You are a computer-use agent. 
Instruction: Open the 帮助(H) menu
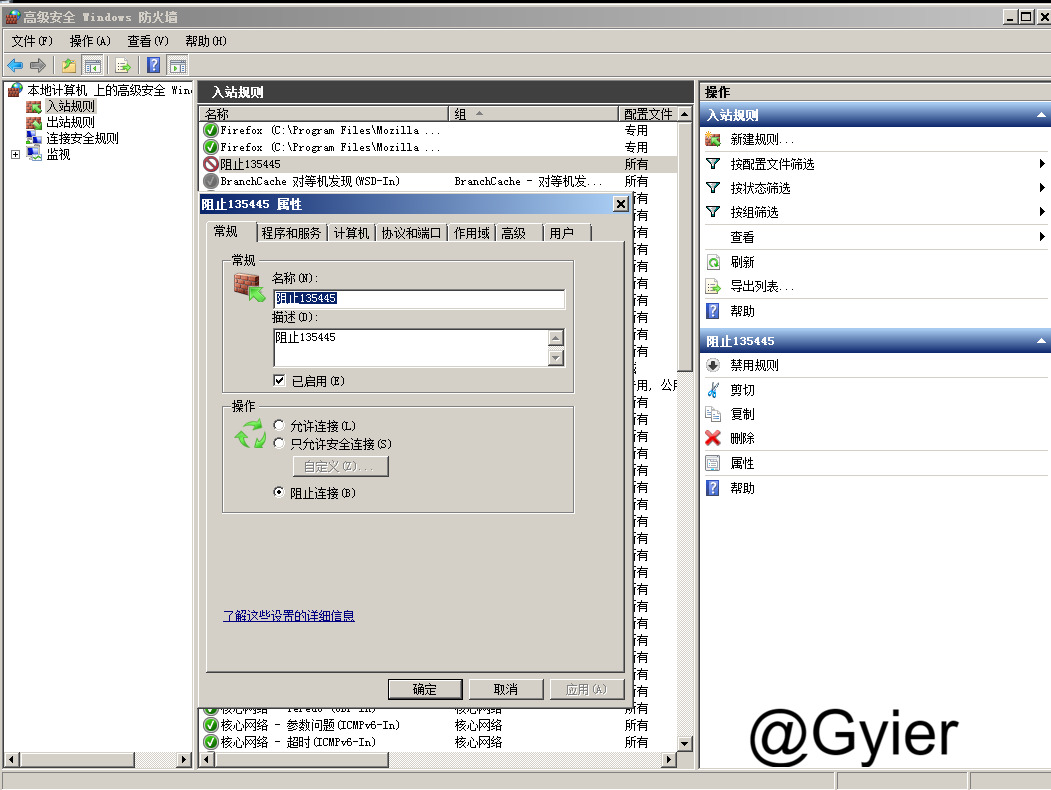tap(206, 41)
